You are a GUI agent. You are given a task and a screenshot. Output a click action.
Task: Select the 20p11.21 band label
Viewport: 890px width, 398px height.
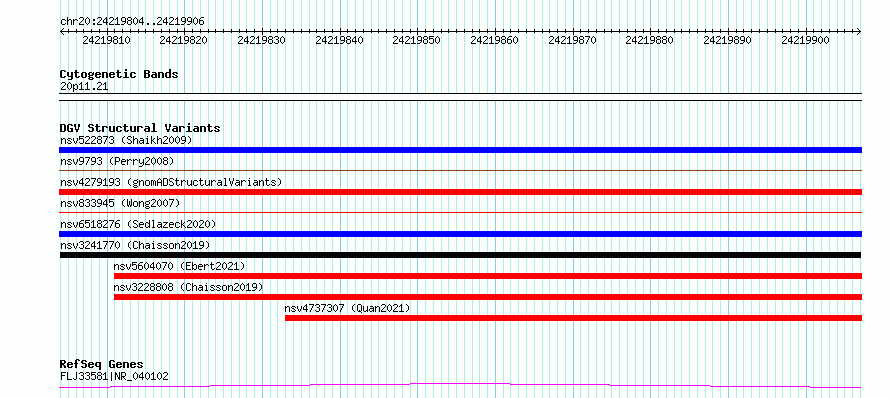click(x=84, y=87)
